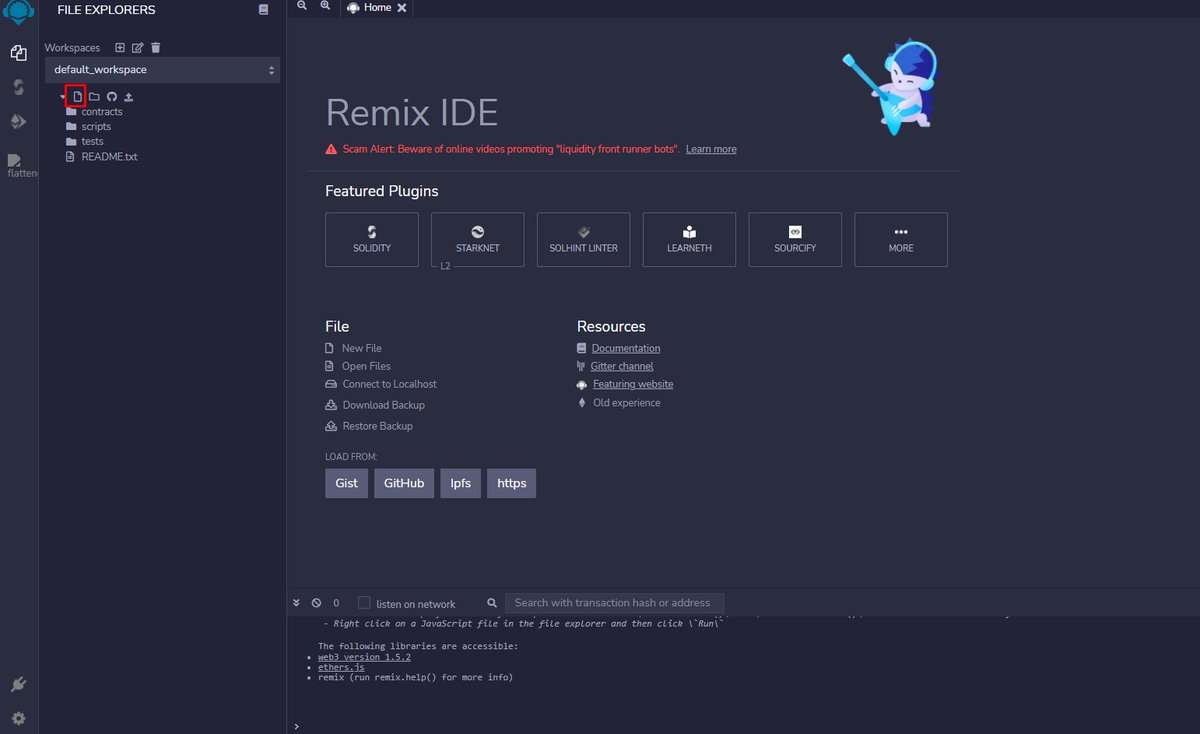Click Open Files under File section
Viewport: 1200px width, 734px height.
(366, 366)
